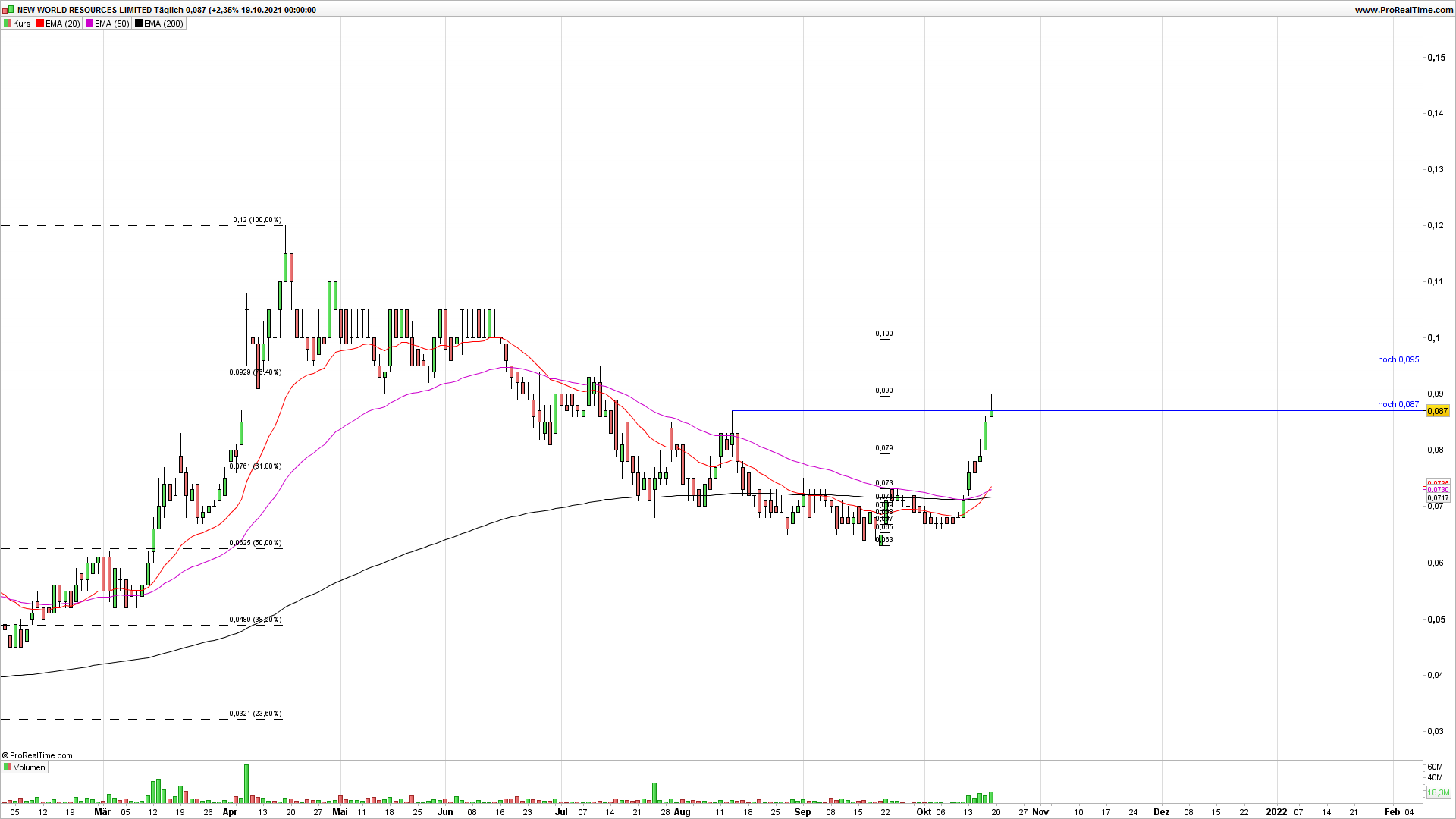Open EMA (50) indicator settings label

coord(111,24)
